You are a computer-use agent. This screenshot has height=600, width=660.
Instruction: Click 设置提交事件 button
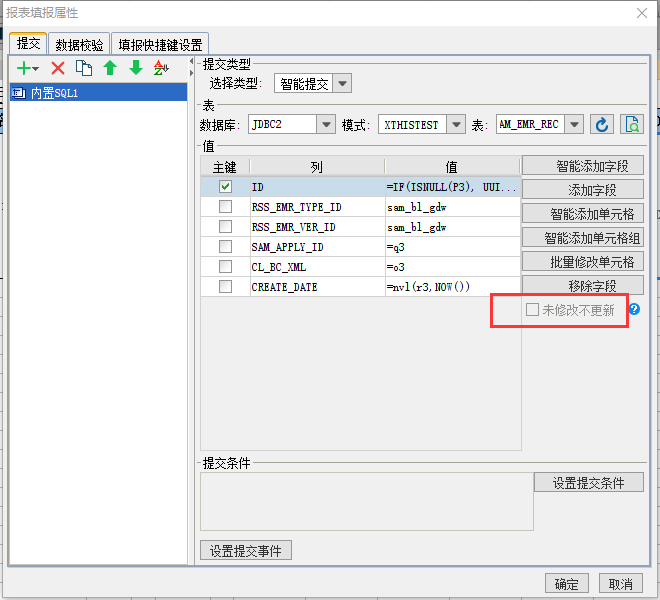[246, 550]
